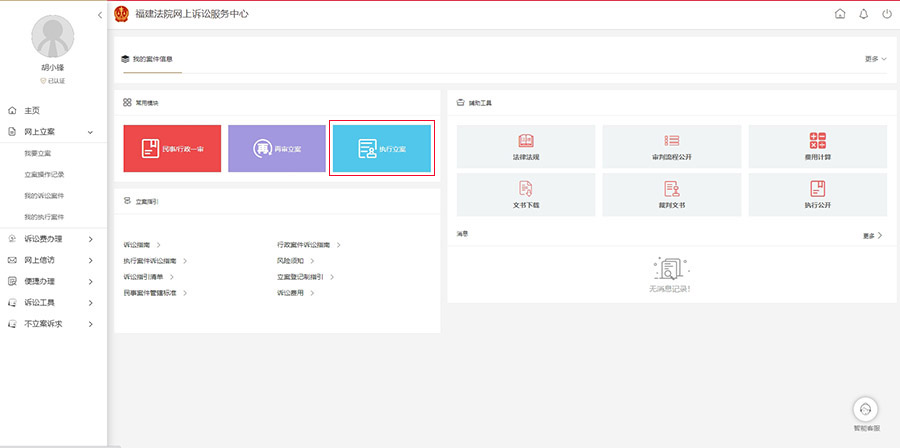Select 我的诉讼案件 in the sidebar
The image size is (900, 448).
[44, 196]
